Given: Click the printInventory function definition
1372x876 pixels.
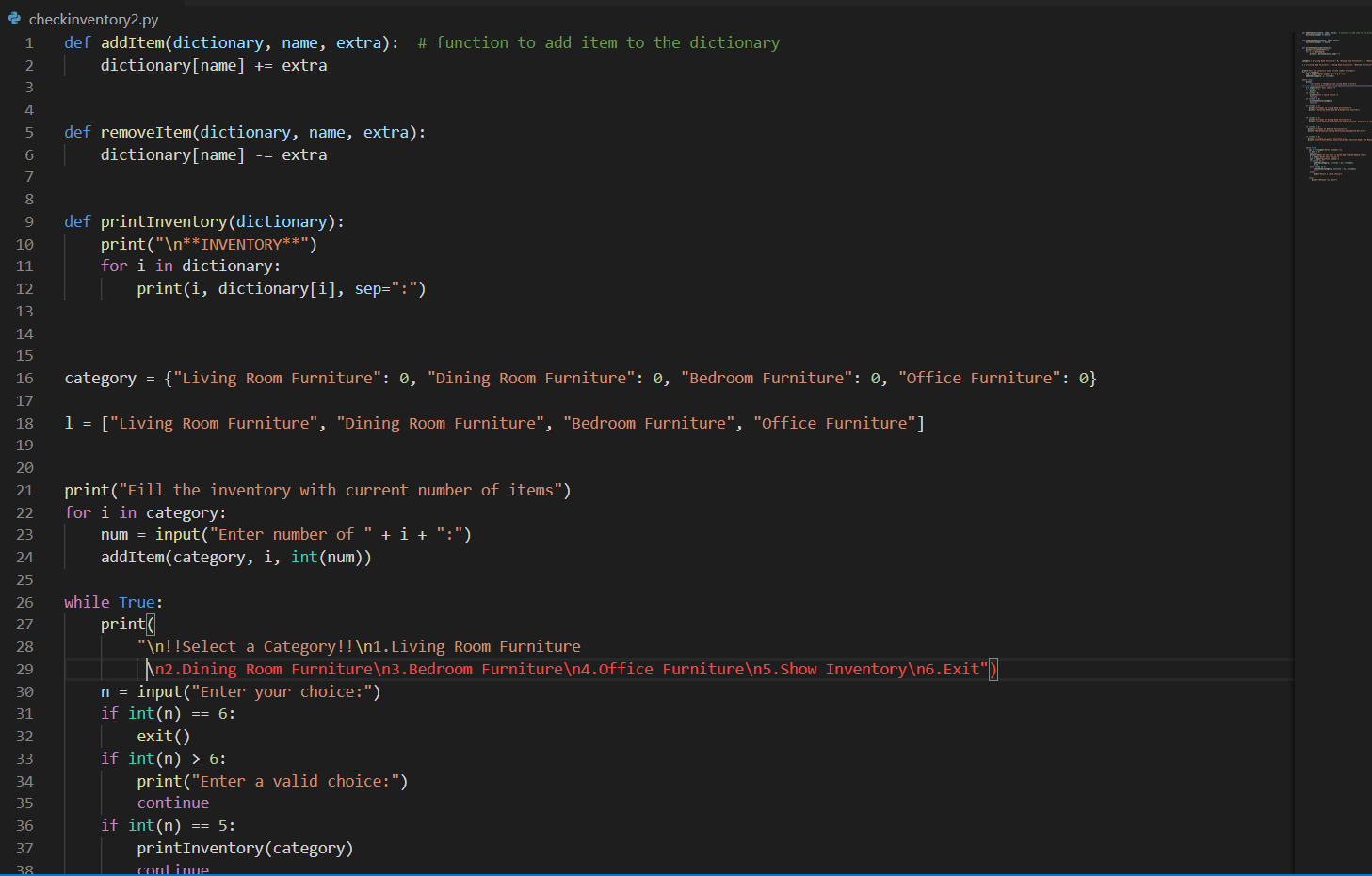Looking at the screenshot, I should 165,220.
